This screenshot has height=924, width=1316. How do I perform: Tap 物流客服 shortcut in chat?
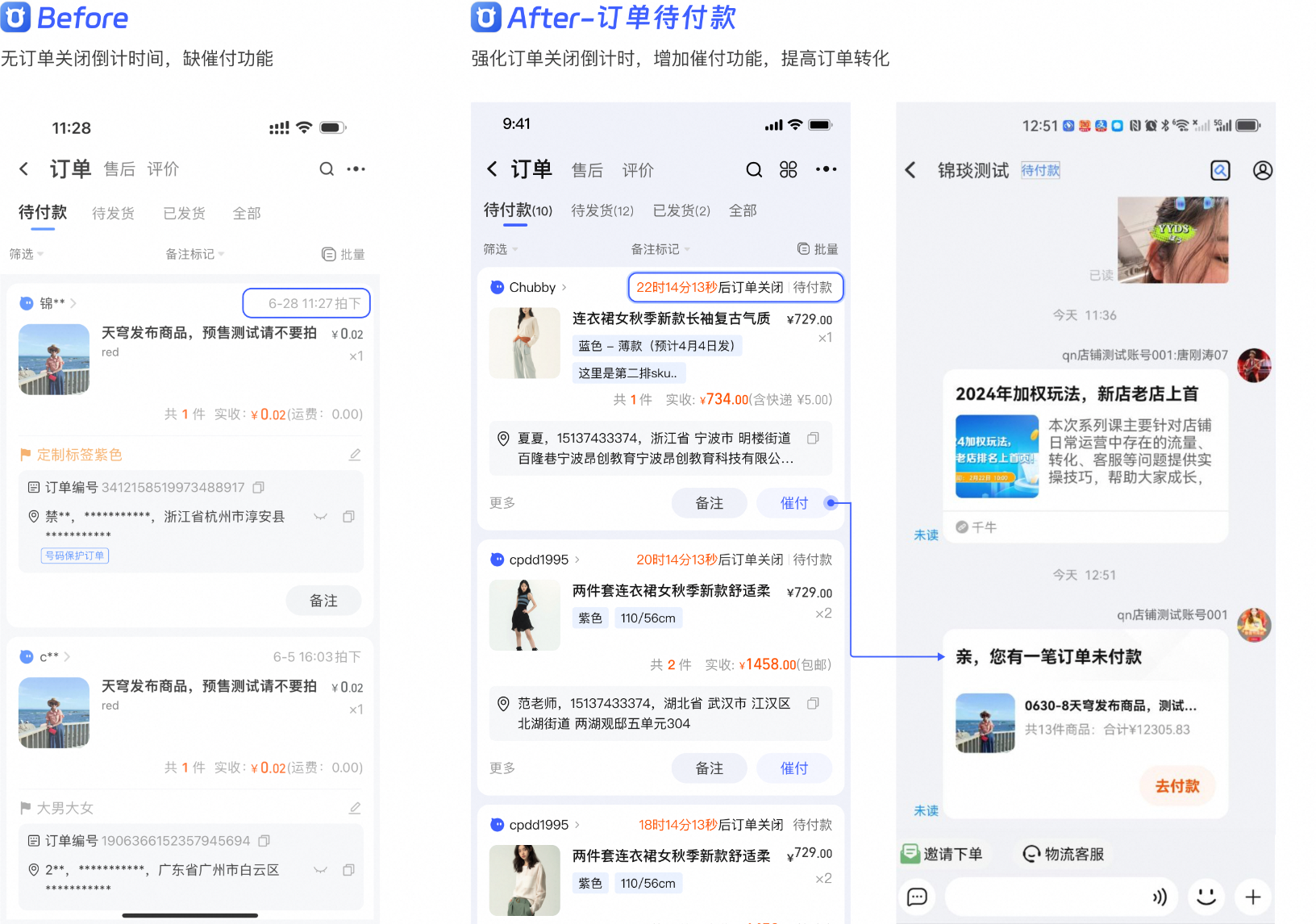(1064, 854)
